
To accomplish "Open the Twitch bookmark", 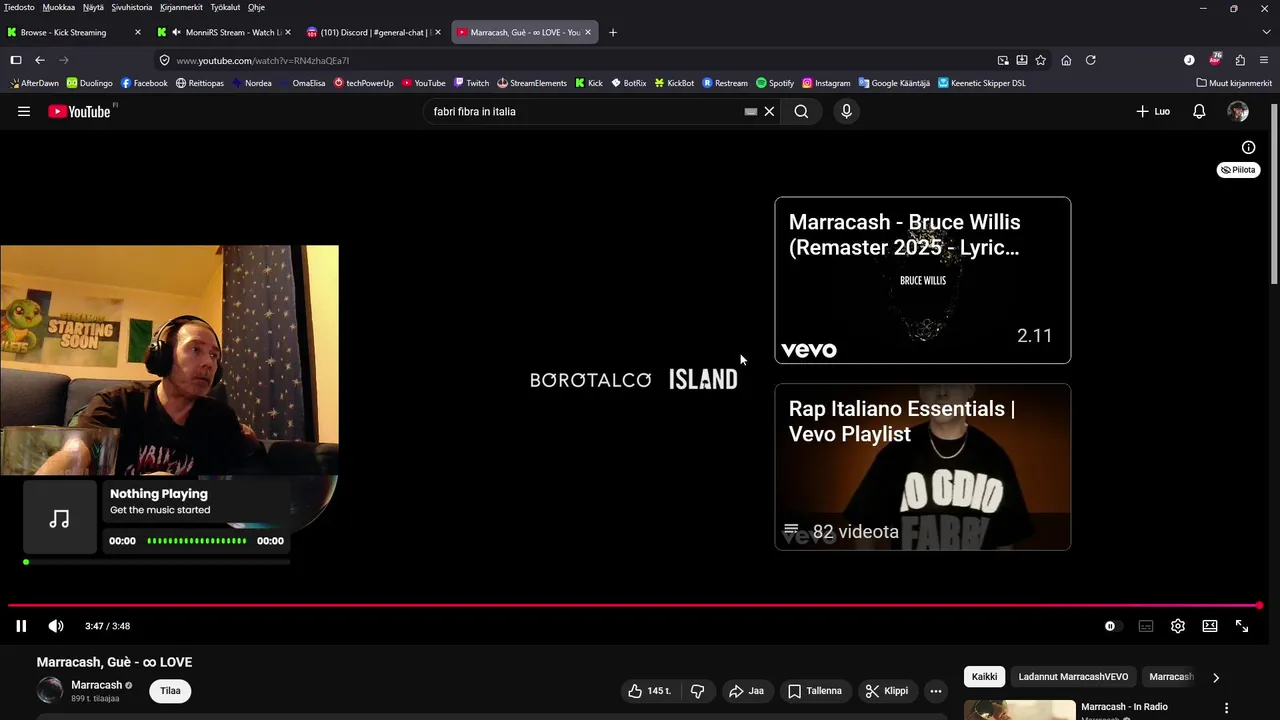I will click(x=471, y=83).
